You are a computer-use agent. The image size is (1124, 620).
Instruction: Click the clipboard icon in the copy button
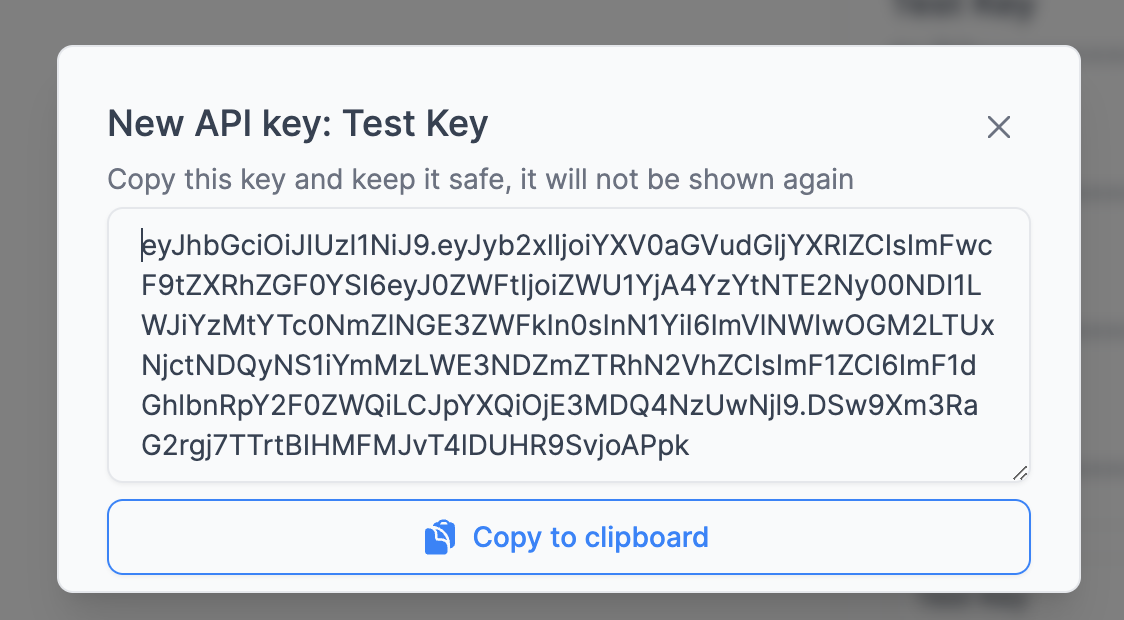coord(440,537)
